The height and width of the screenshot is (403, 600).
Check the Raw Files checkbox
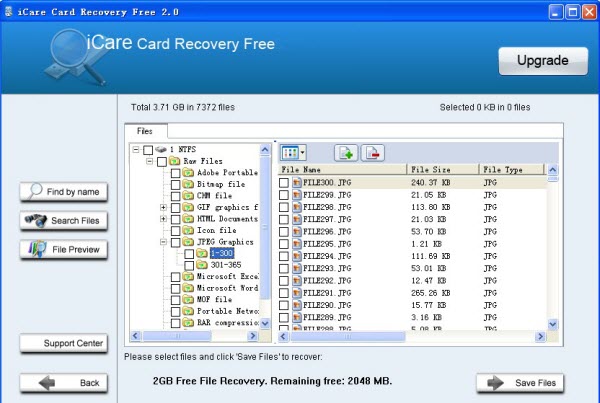(161, 162)
